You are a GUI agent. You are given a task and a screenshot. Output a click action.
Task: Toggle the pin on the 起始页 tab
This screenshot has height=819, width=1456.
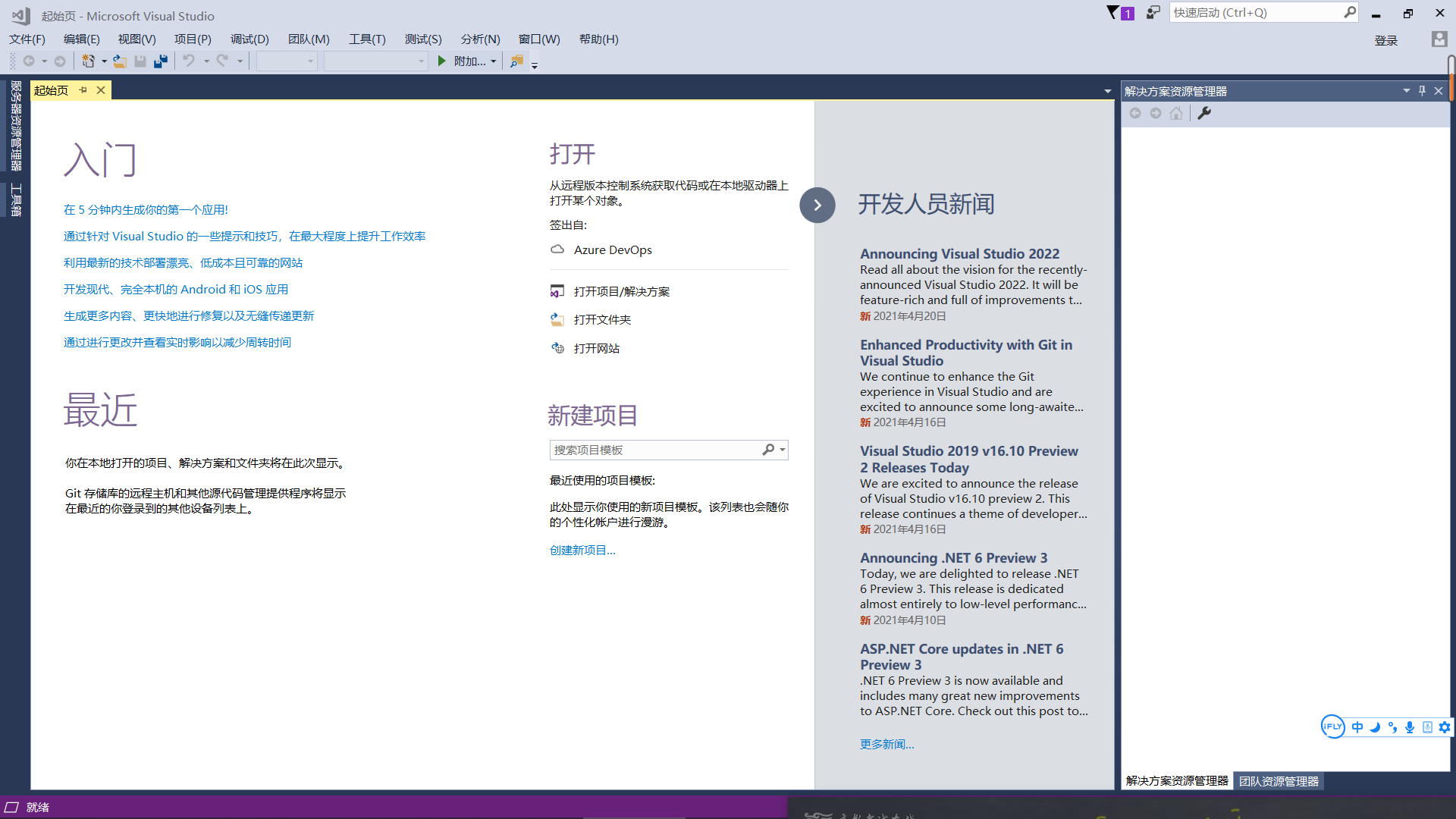pyautogui.click(x=83, y=90)
